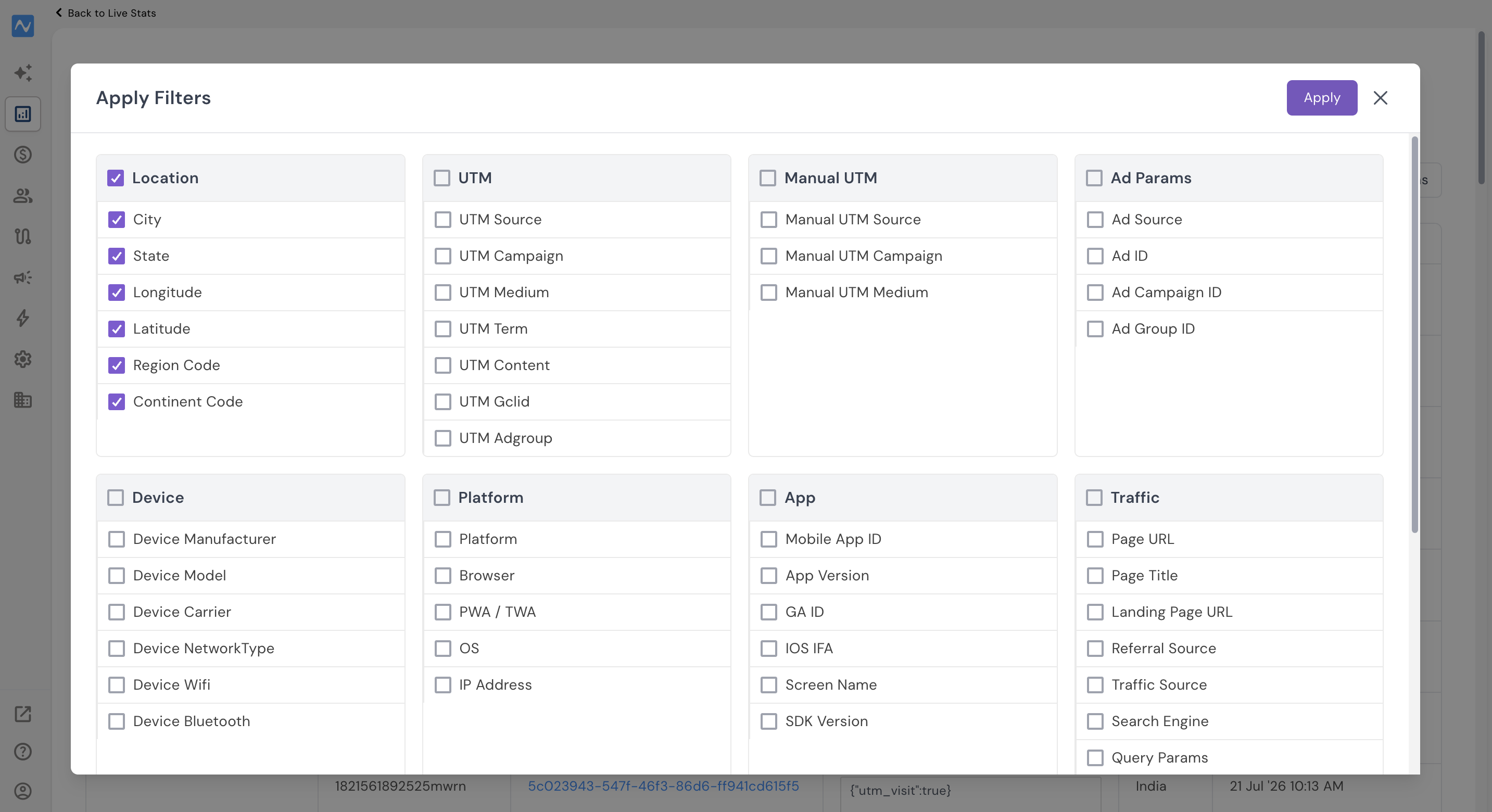1492x812 pixels.
Task: Close the Apply Filters dialog
Action: pos(1380,98)
